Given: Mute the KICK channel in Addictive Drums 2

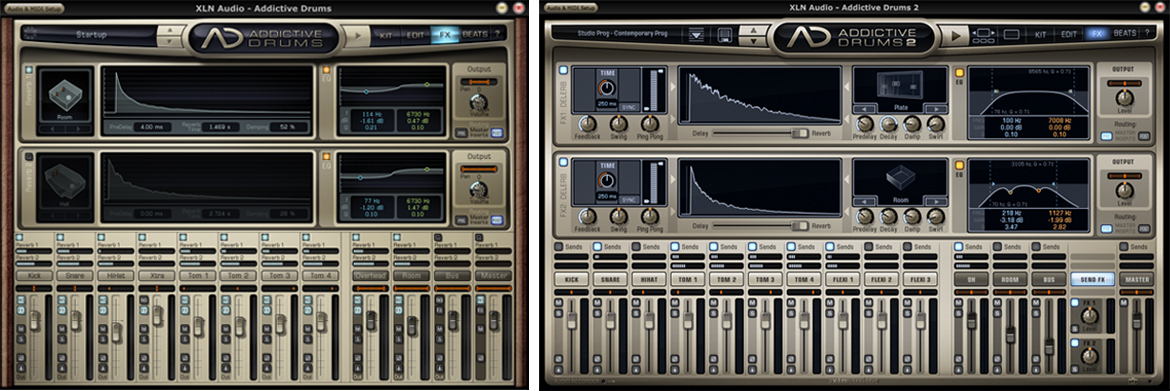Looking at the screenshot, I should click(558, 303).
